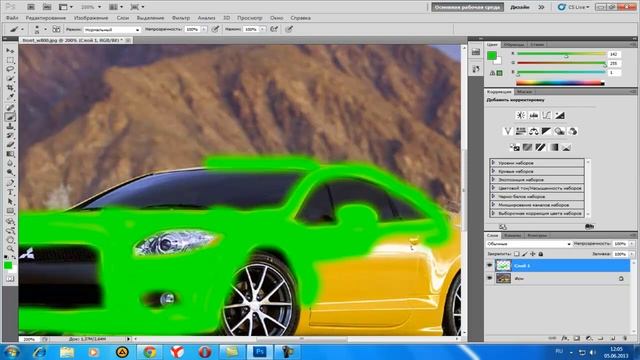Open the Окно menu

276,18
